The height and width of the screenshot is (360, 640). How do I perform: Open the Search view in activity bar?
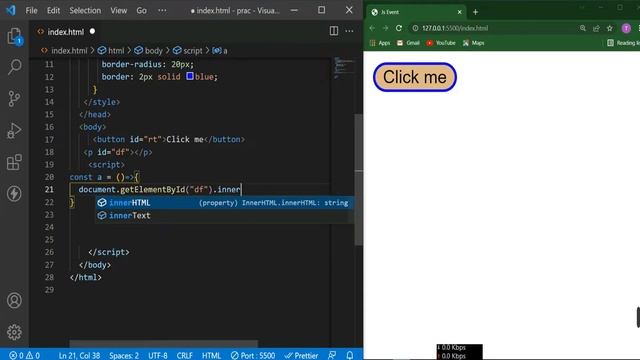click(14, 67)
